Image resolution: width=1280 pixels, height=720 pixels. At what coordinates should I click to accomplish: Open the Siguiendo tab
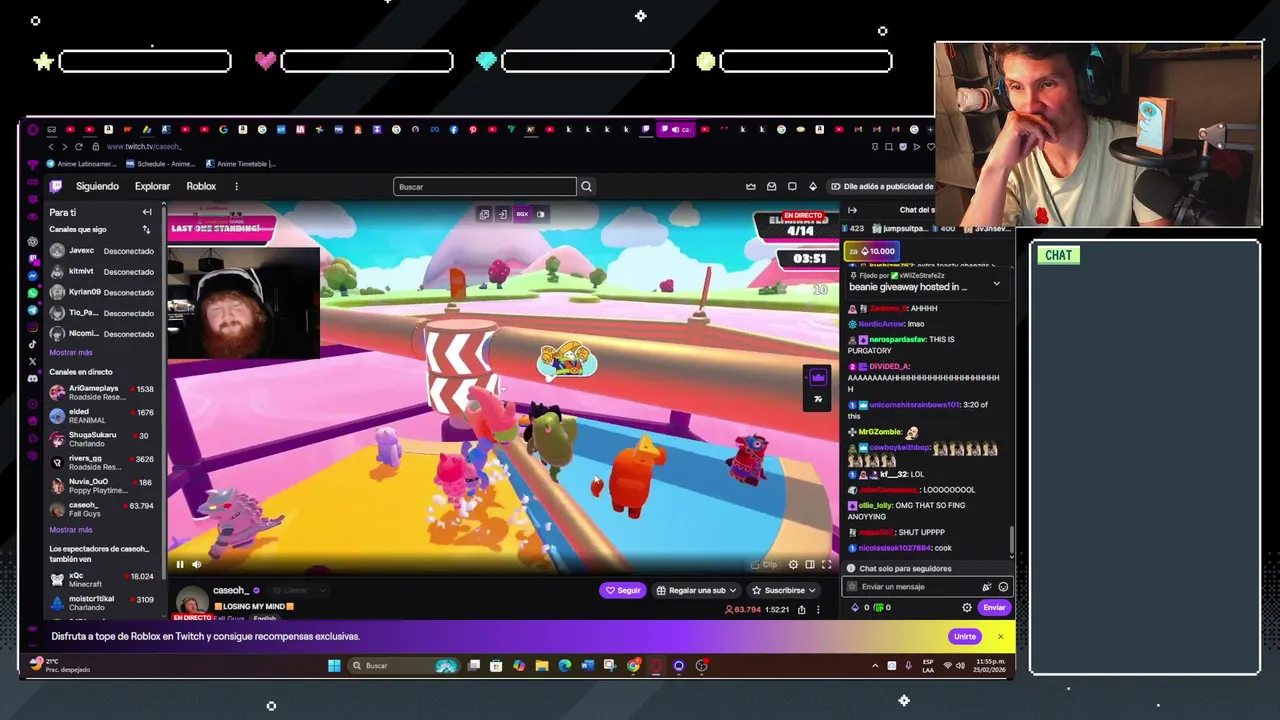(x=97, y=186)
